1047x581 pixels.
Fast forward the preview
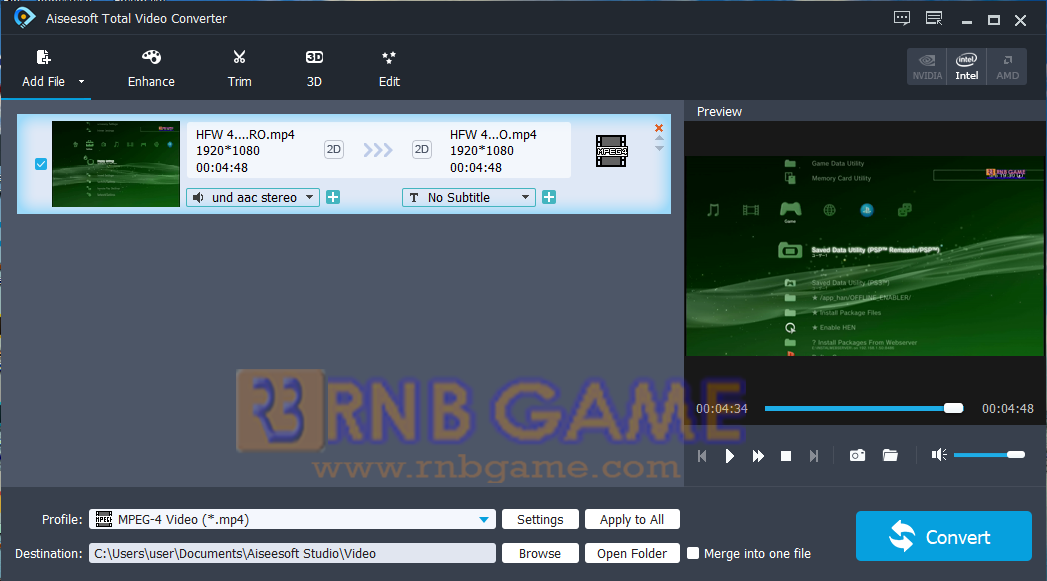pyautogui.click(x=758, y=455)
